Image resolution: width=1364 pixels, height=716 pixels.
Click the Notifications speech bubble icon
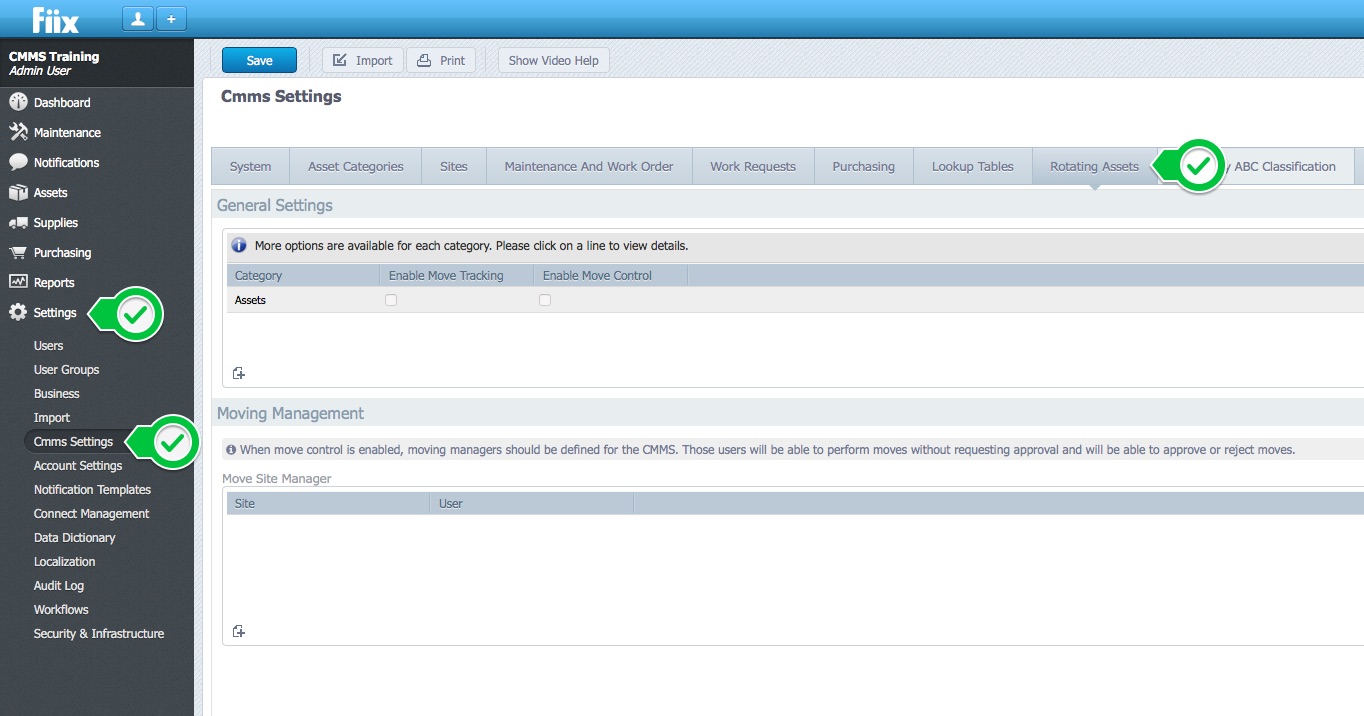(18, 162)
